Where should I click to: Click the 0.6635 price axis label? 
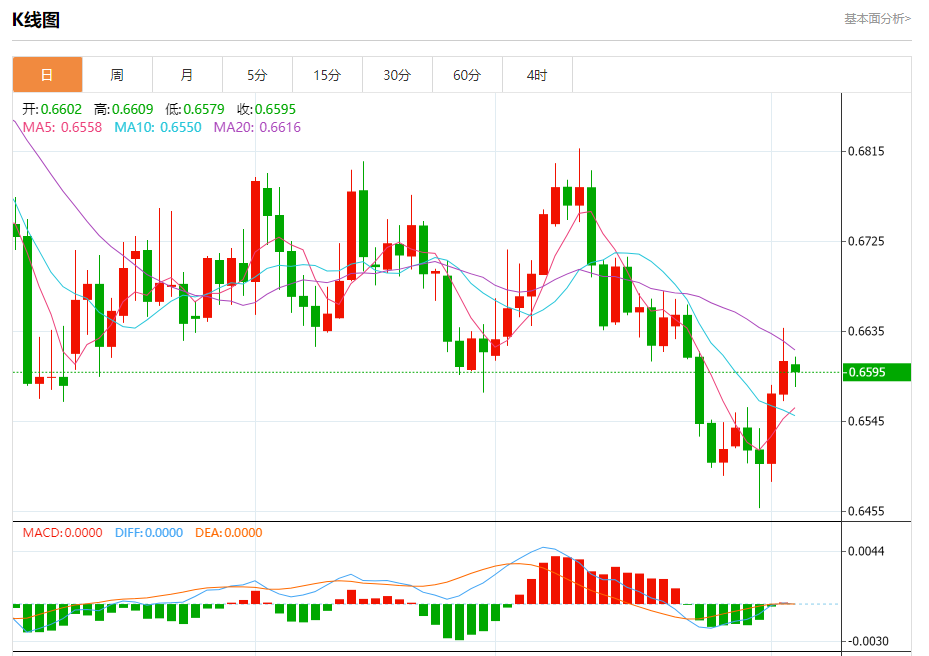[866, 331]
